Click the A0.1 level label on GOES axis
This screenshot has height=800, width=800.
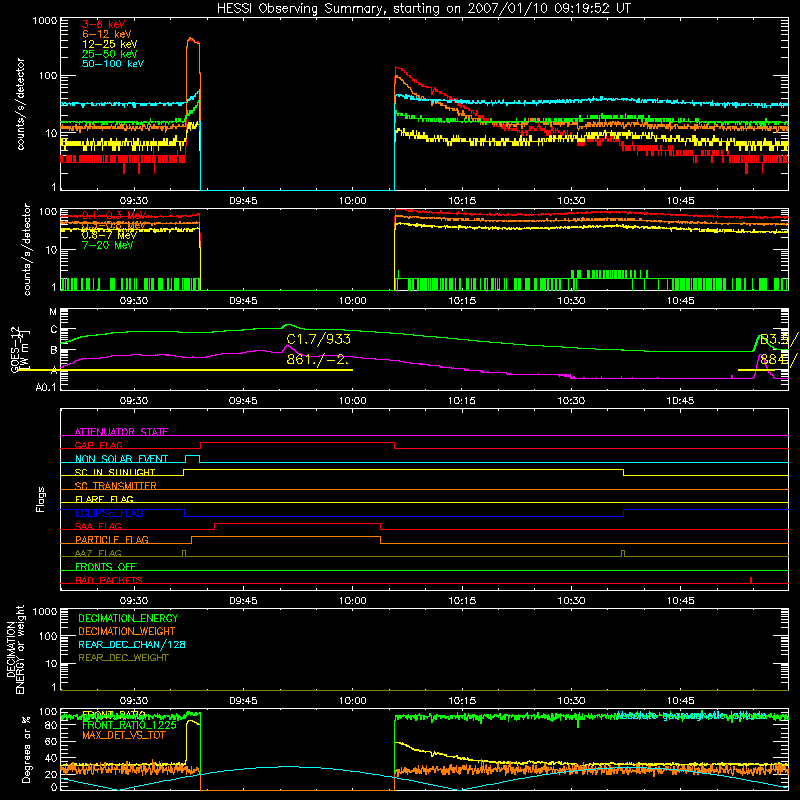pyautogui.click(x=46, y=388)
